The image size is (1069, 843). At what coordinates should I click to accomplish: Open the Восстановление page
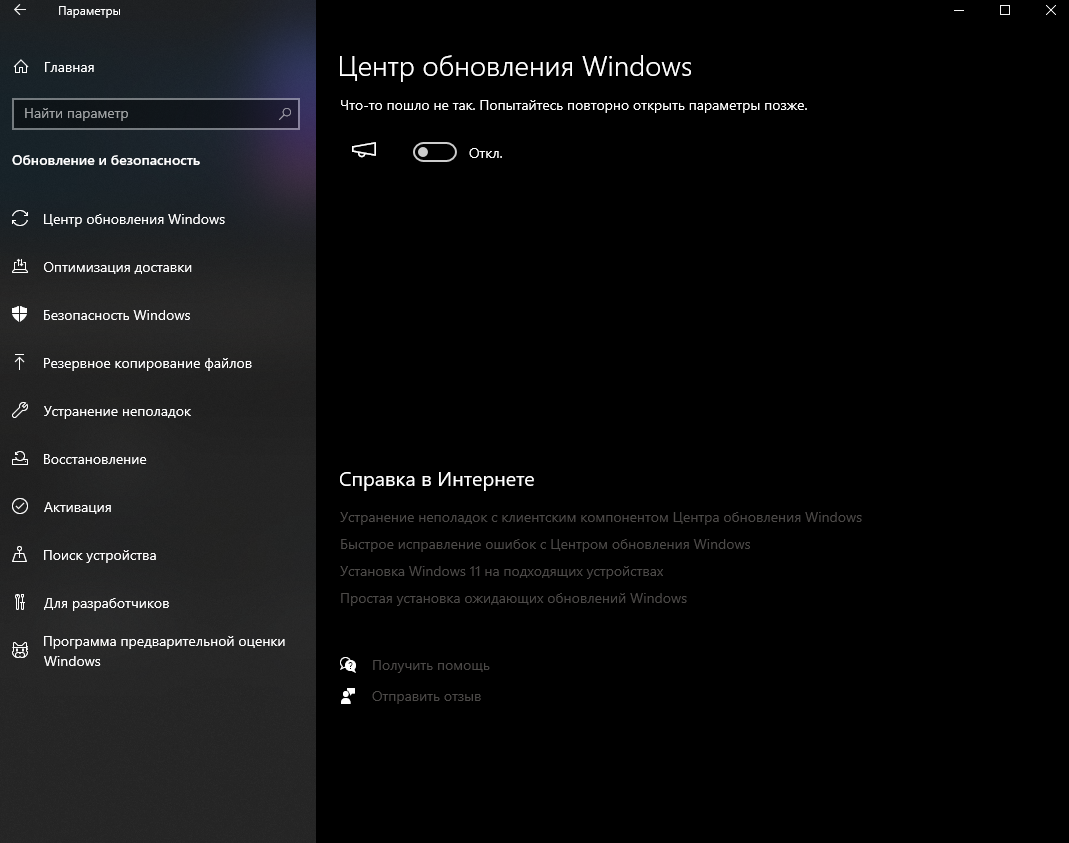[x=95, y=459]
